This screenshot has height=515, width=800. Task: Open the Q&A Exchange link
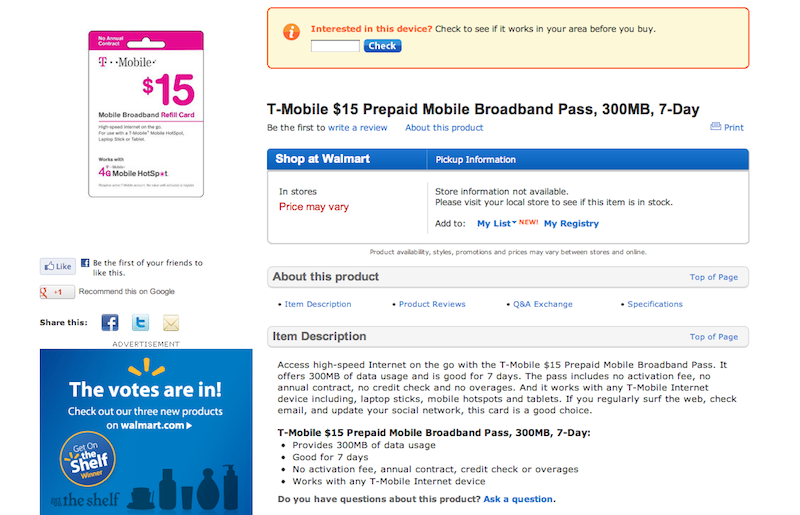pos(543,304)
